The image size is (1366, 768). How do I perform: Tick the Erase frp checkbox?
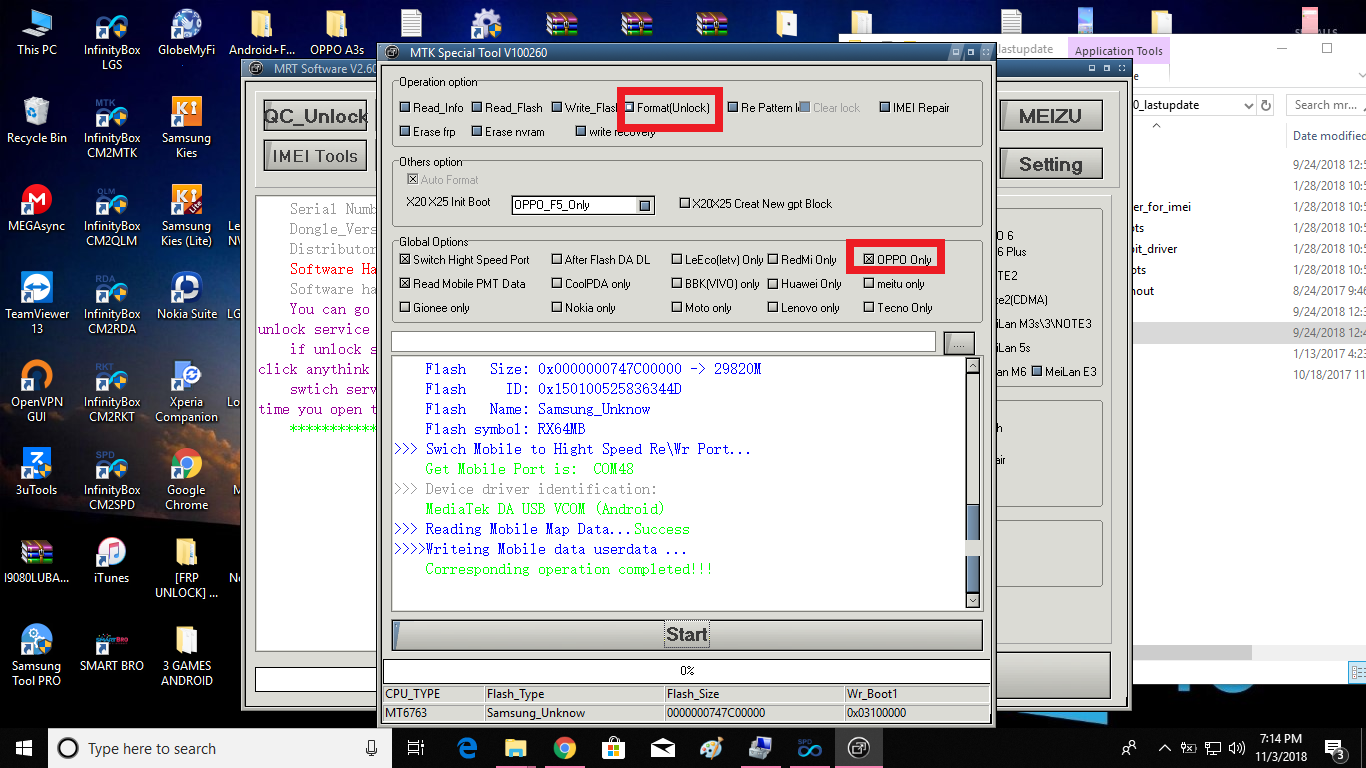pyautogui.click(x=405, y=132)
